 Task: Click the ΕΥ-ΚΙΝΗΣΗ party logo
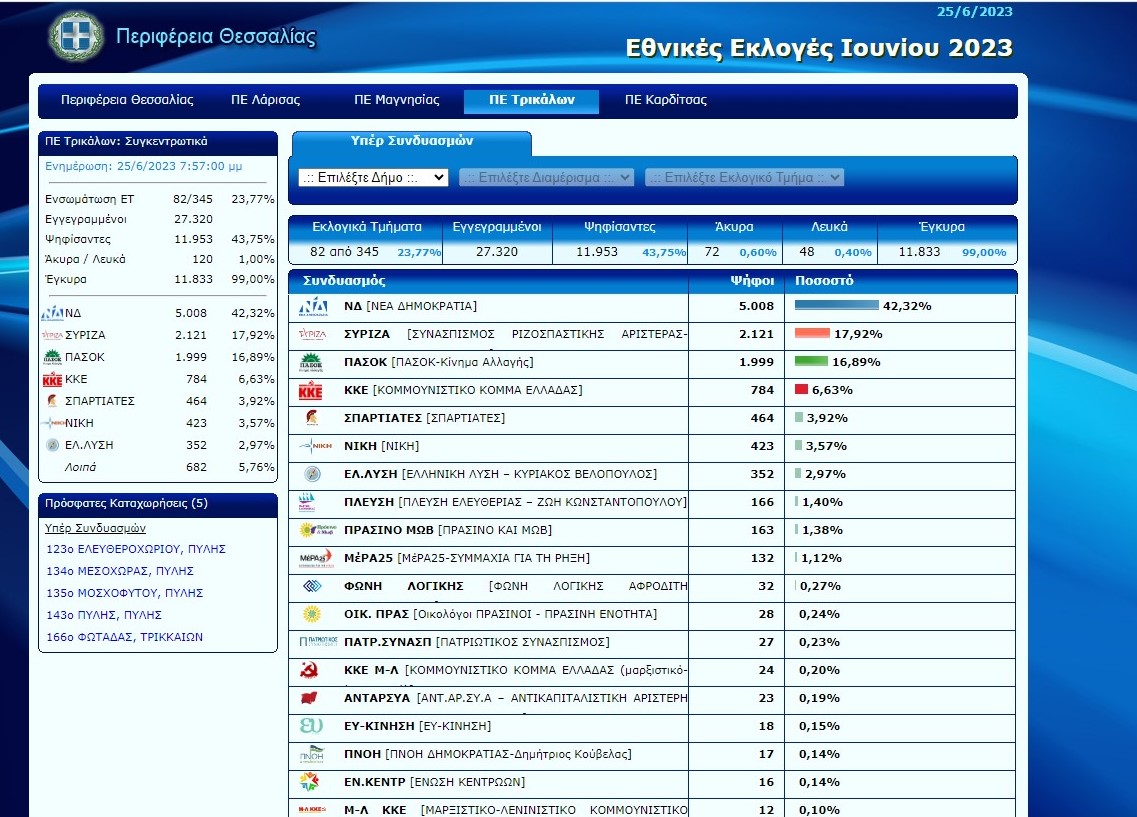click(x=311, y=726)
